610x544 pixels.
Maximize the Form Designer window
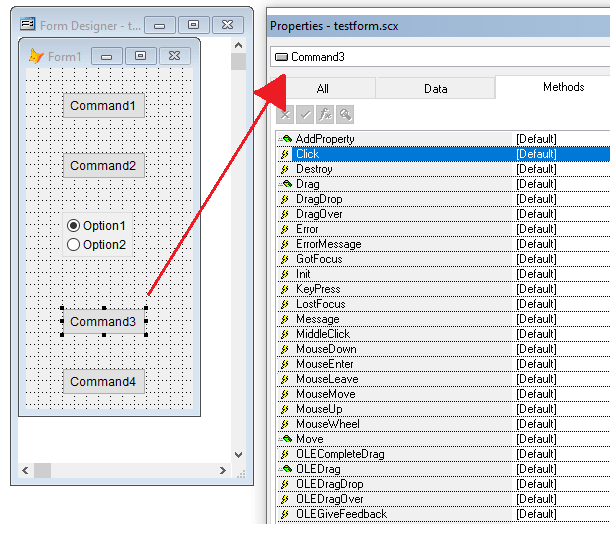click(x=193, y=25)
